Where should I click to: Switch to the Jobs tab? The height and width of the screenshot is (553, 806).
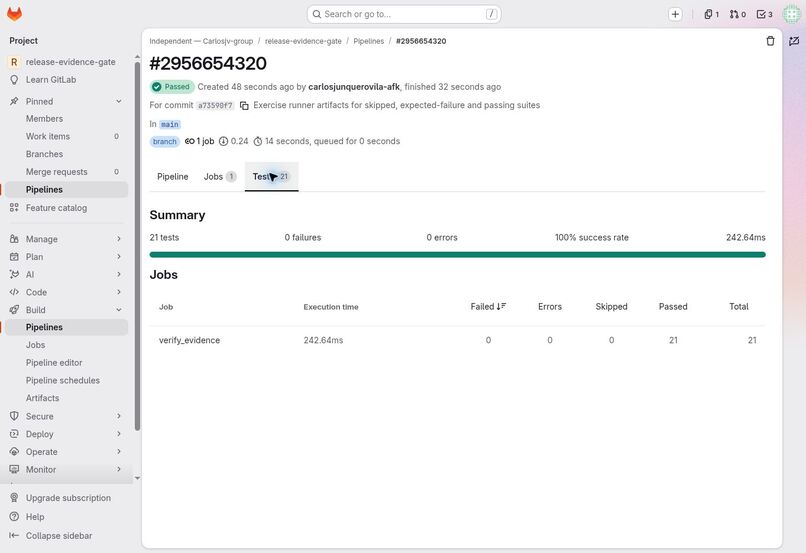tap(220, 176)
